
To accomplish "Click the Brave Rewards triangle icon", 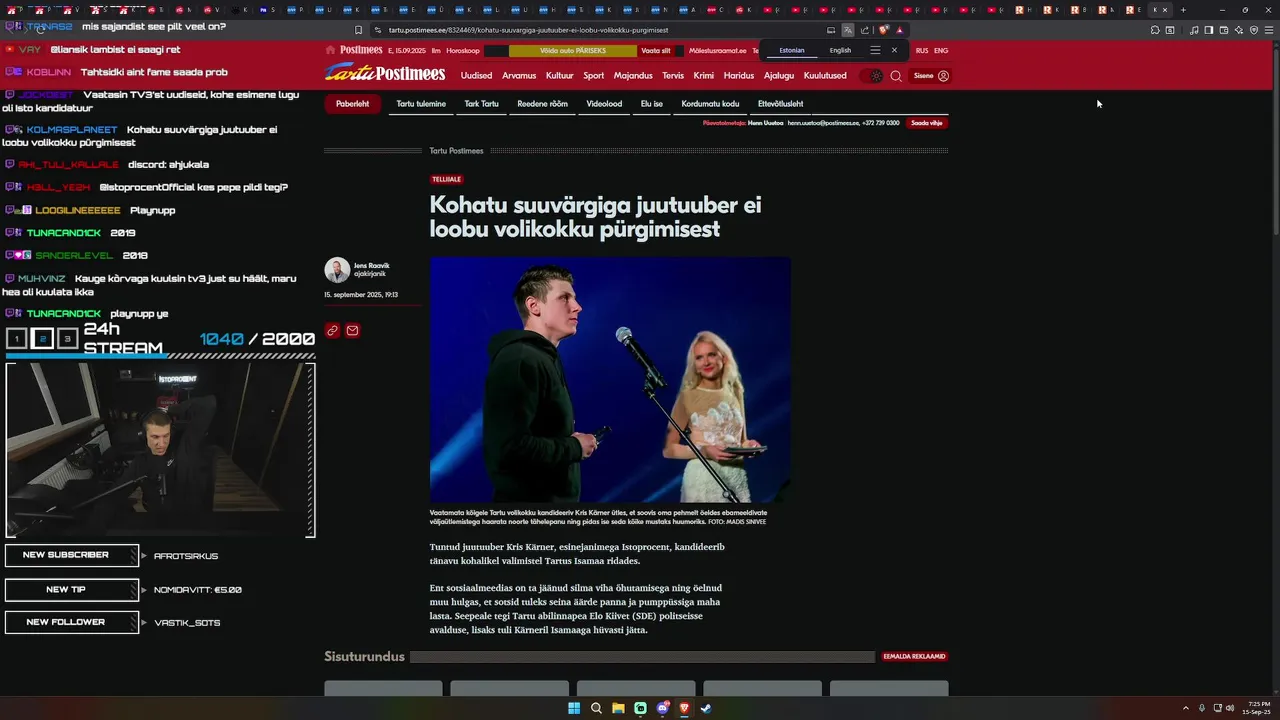I will 900,30.
